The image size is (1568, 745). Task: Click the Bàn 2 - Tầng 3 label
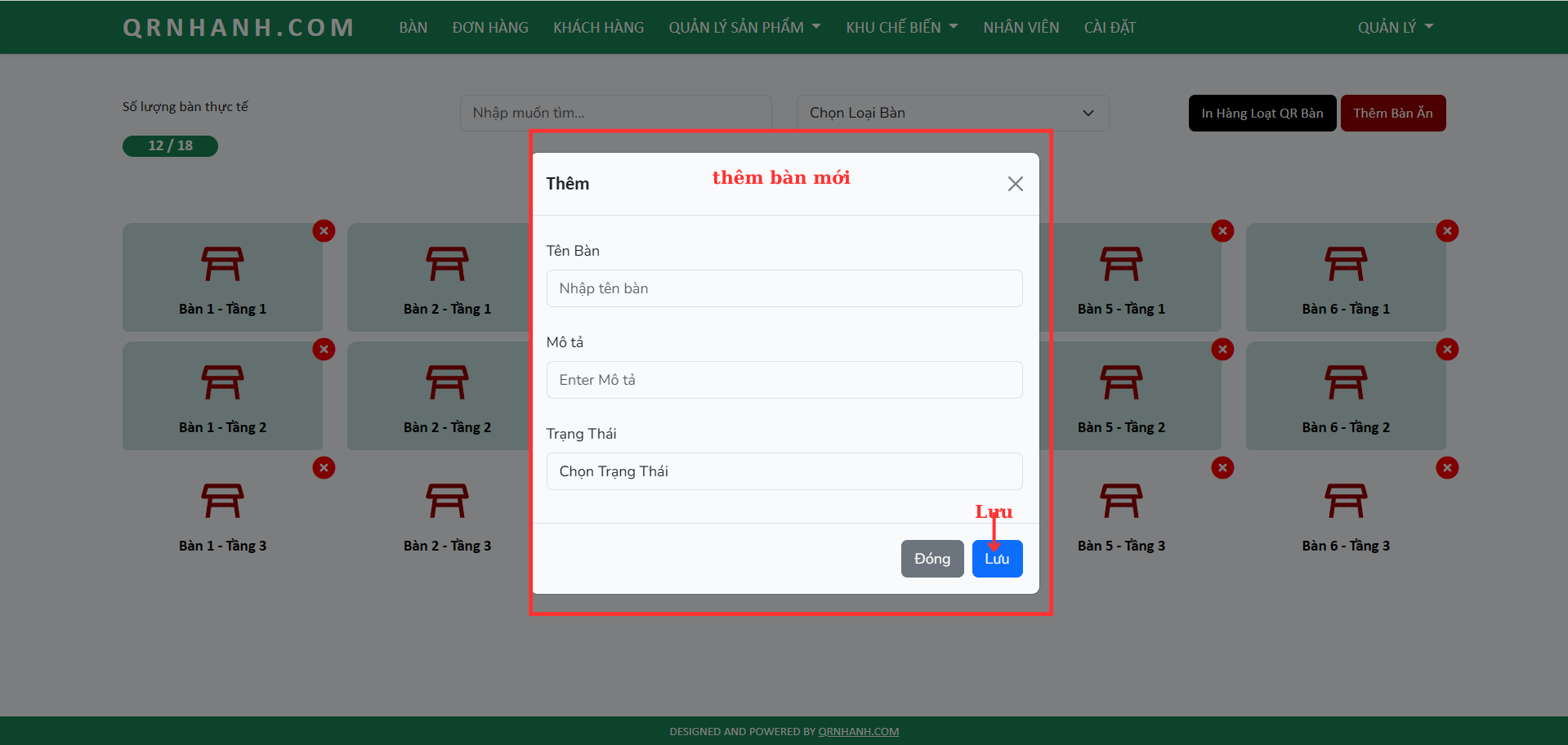coord(447,546)
